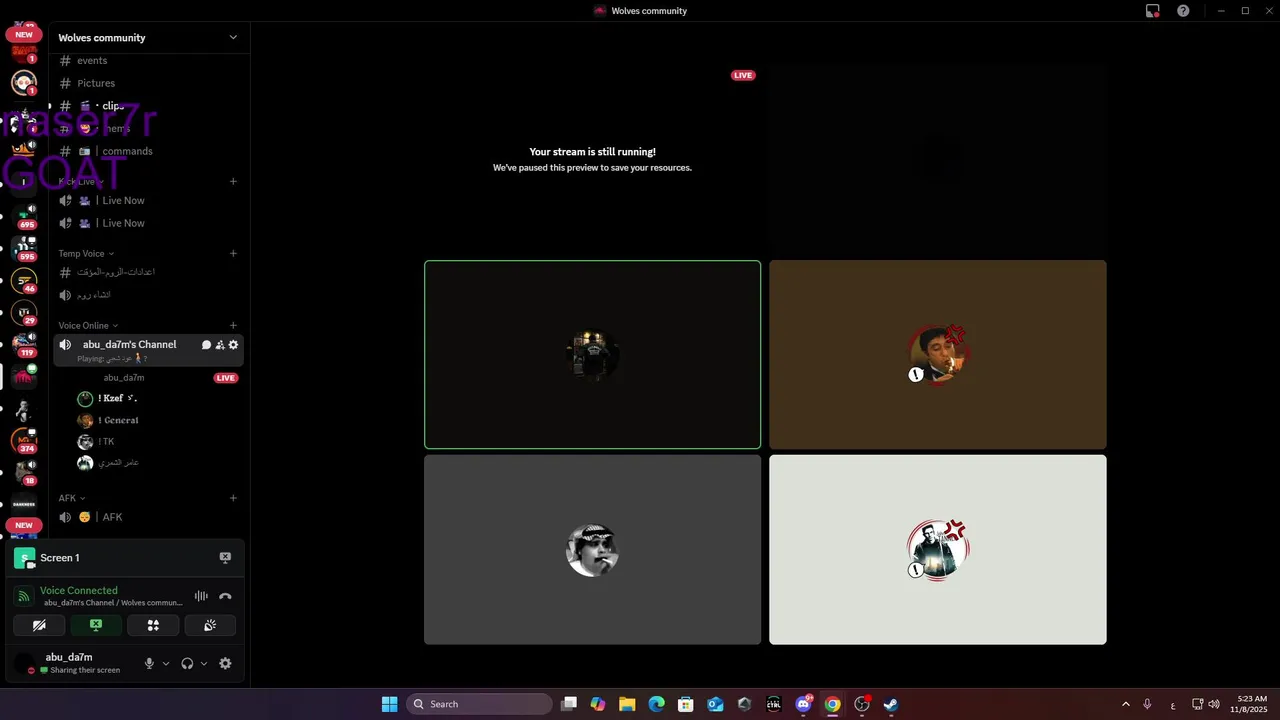Viewport: 1280px width, 720px height.
Task: Select the gray background user tile
Action: click(x=592, y=550)
